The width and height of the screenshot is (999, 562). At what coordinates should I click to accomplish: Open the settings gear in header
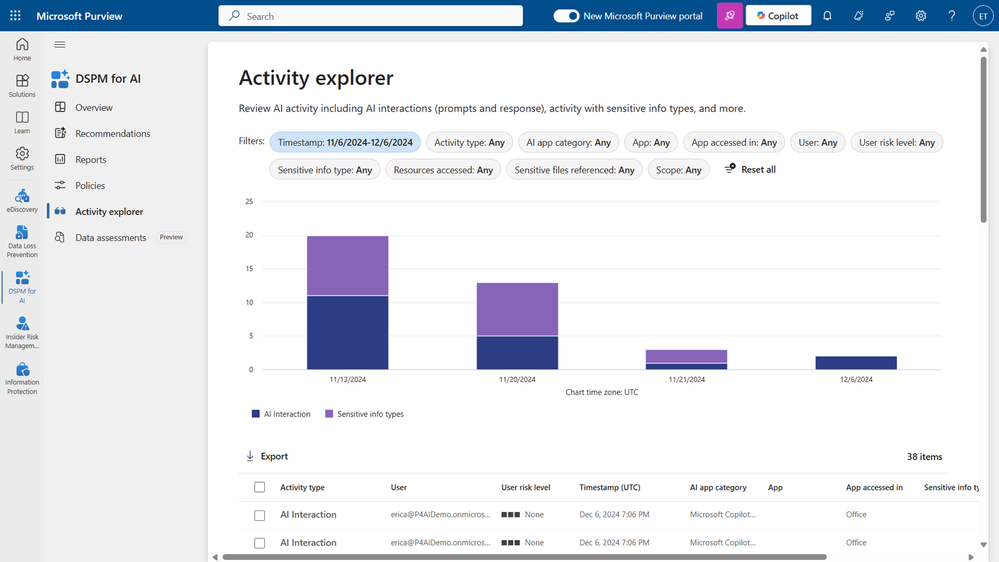(920, 16)
